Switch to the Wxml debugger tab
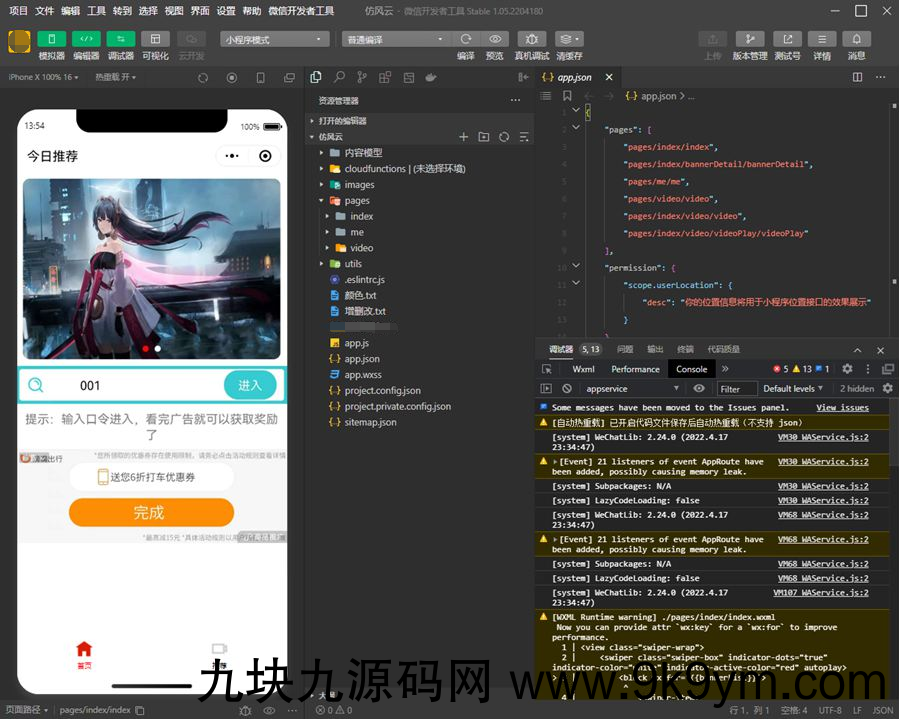 583,369
